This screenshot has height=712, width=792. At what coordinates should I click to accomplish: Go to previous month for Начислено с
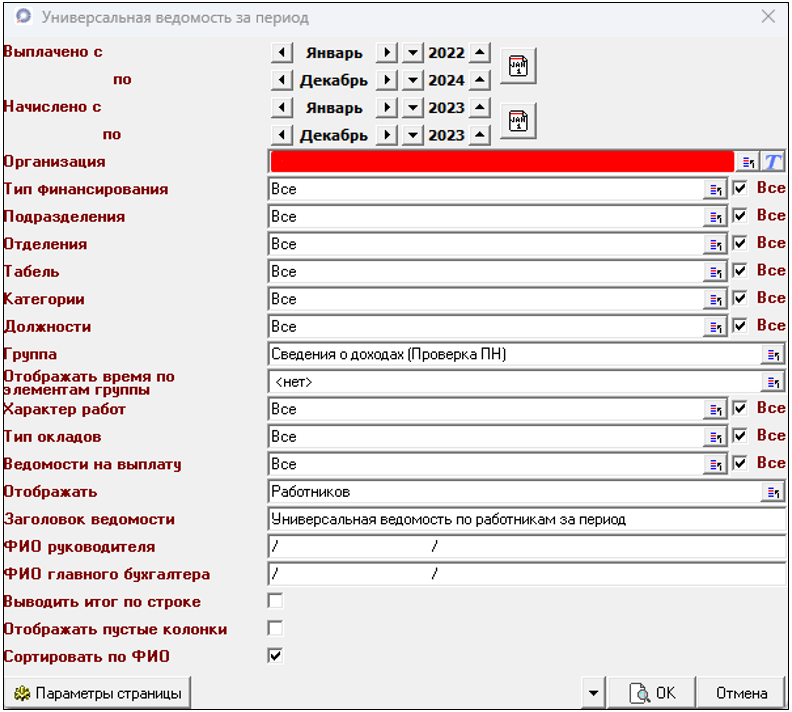[283, 107]
